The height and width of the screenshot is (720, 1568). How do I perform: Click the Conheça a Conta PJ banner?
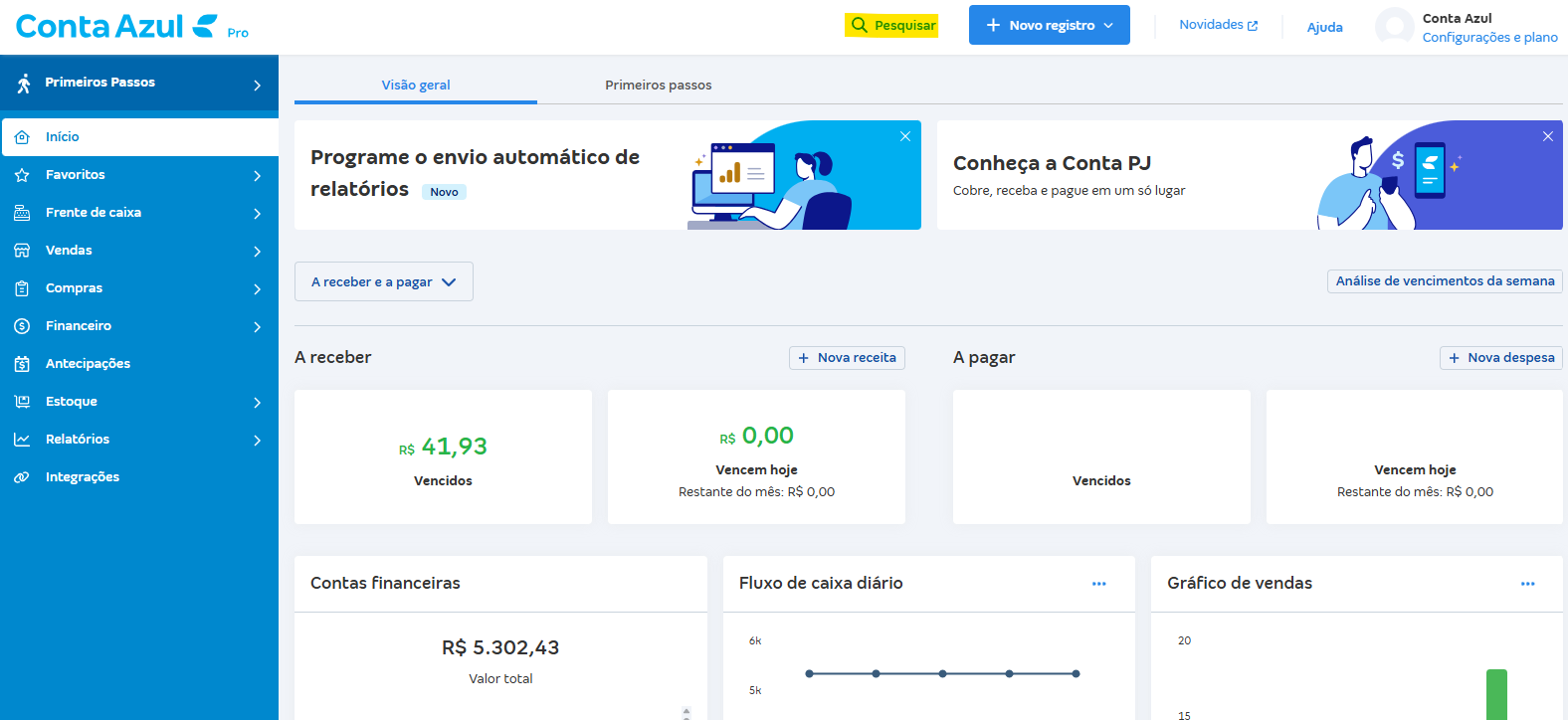[1250, 175]
